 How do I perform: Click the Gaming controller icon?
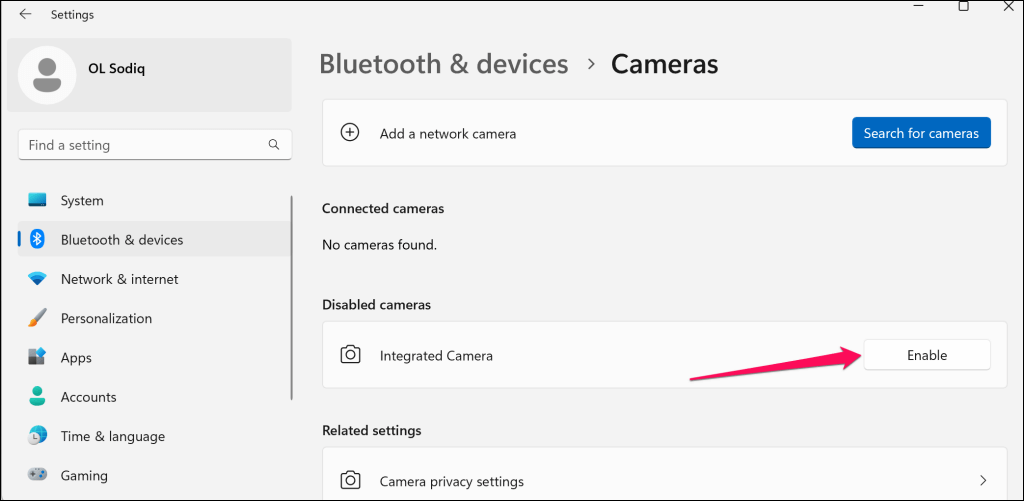tap(38, 475)
